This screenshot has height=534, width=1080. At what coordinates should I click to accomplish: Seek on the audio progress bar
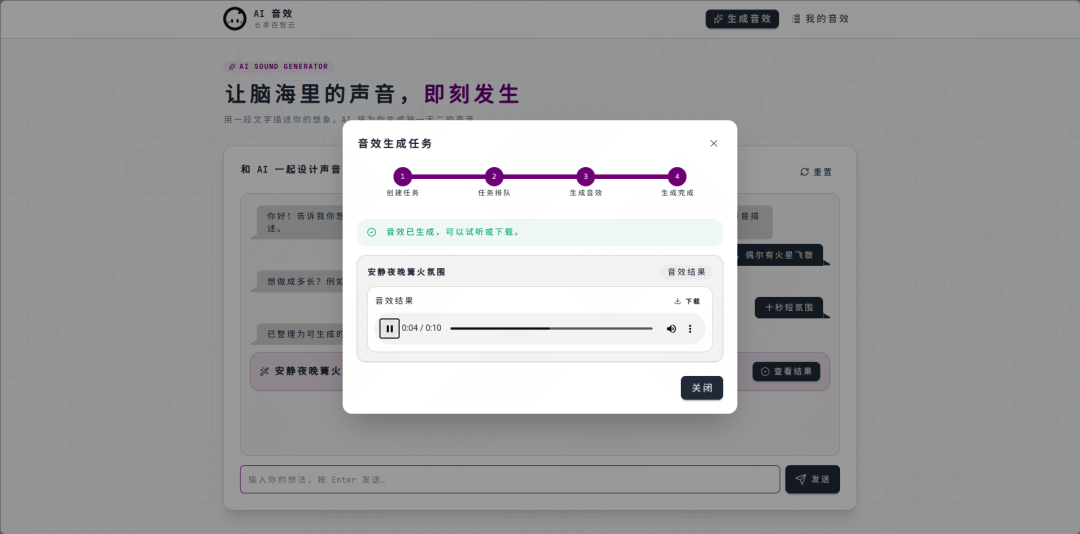click(551, 329)
